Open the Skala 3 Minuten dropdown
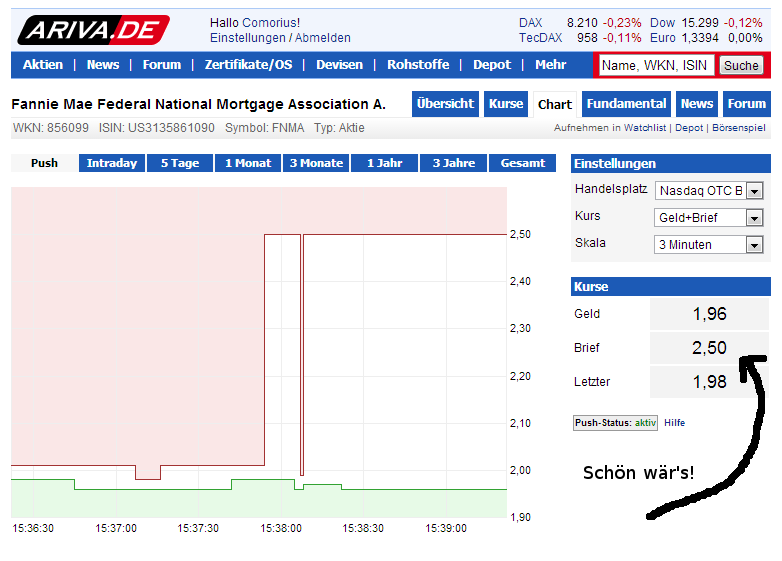 [708, 245]
